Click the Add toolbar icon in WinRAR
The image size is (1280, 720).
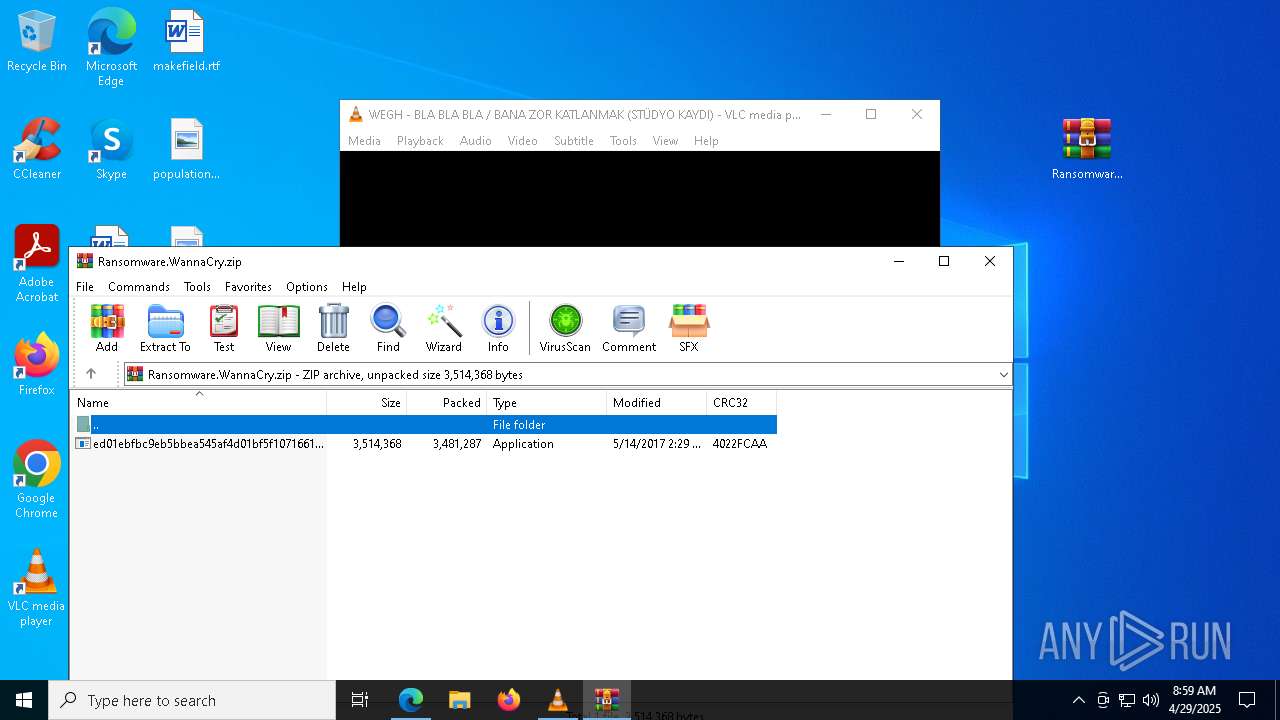coord(106,329)
